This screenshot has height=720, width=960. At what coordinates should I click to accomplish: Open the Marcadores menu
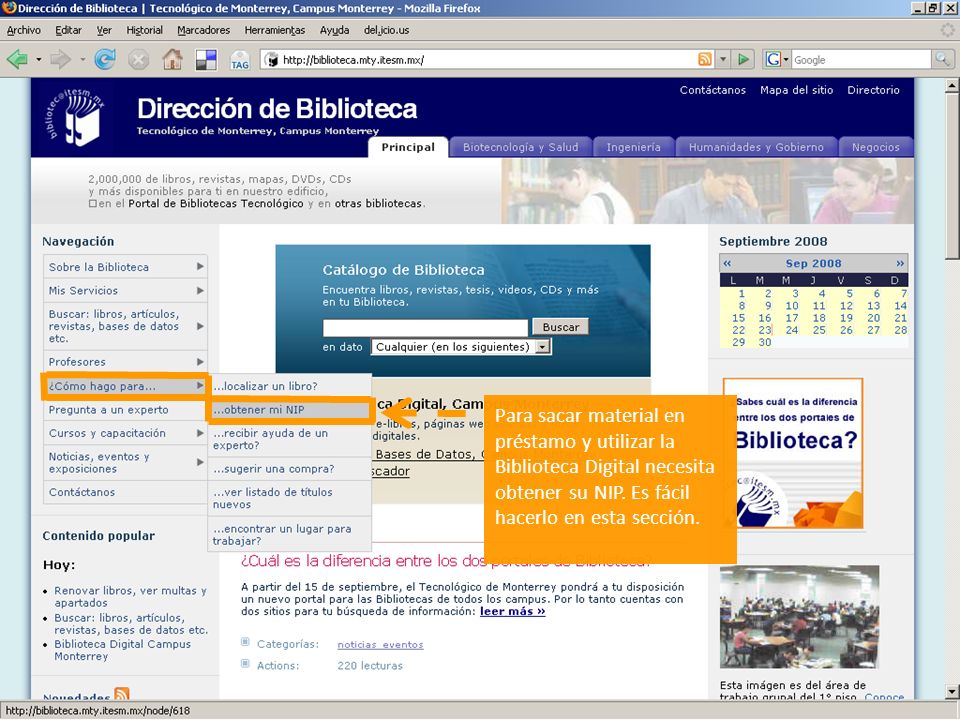point(203,30)
